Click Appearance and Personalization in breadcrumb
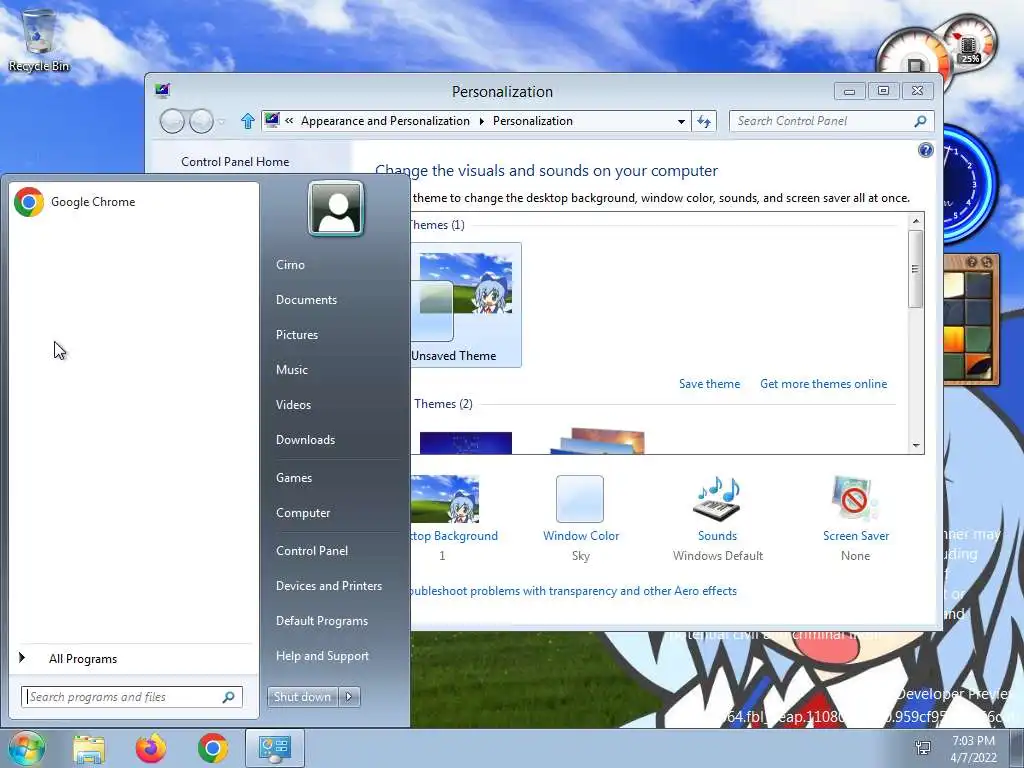The width and height of the screenshot is (1024, 768). (385, 121)
